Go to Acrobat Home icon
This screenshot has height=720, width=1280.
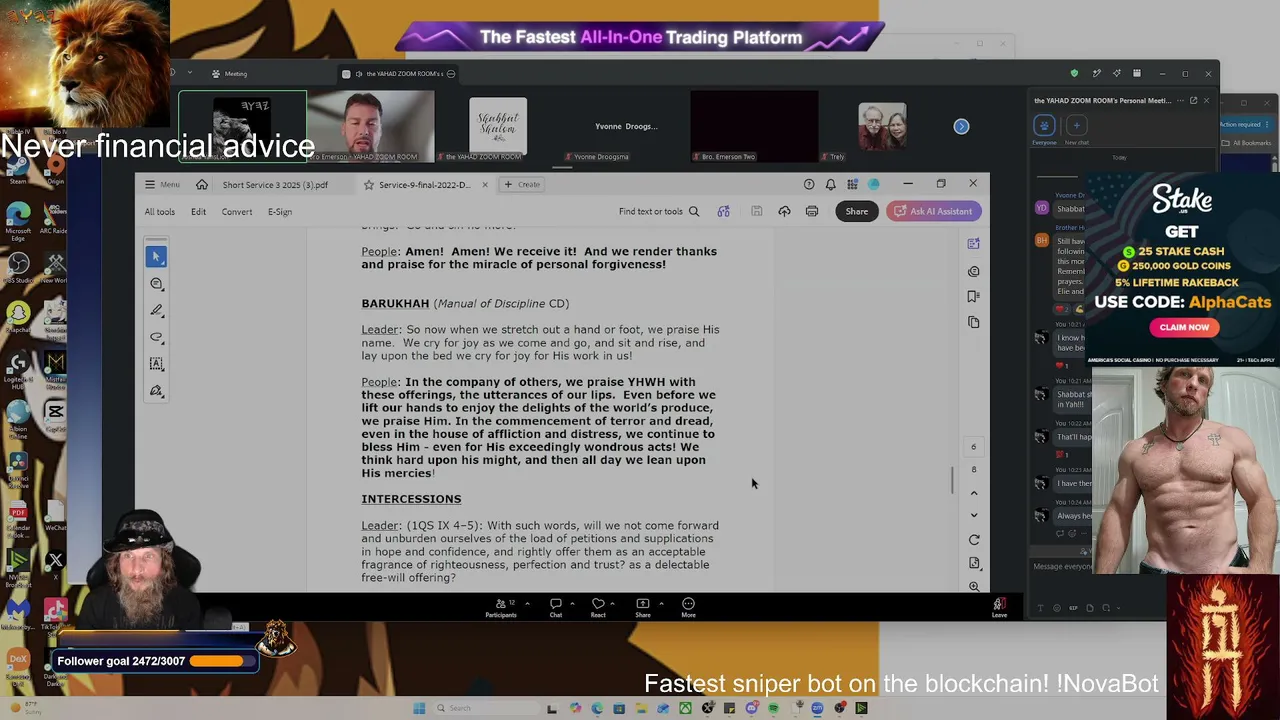pyautogui.click(x=202, y=184)
